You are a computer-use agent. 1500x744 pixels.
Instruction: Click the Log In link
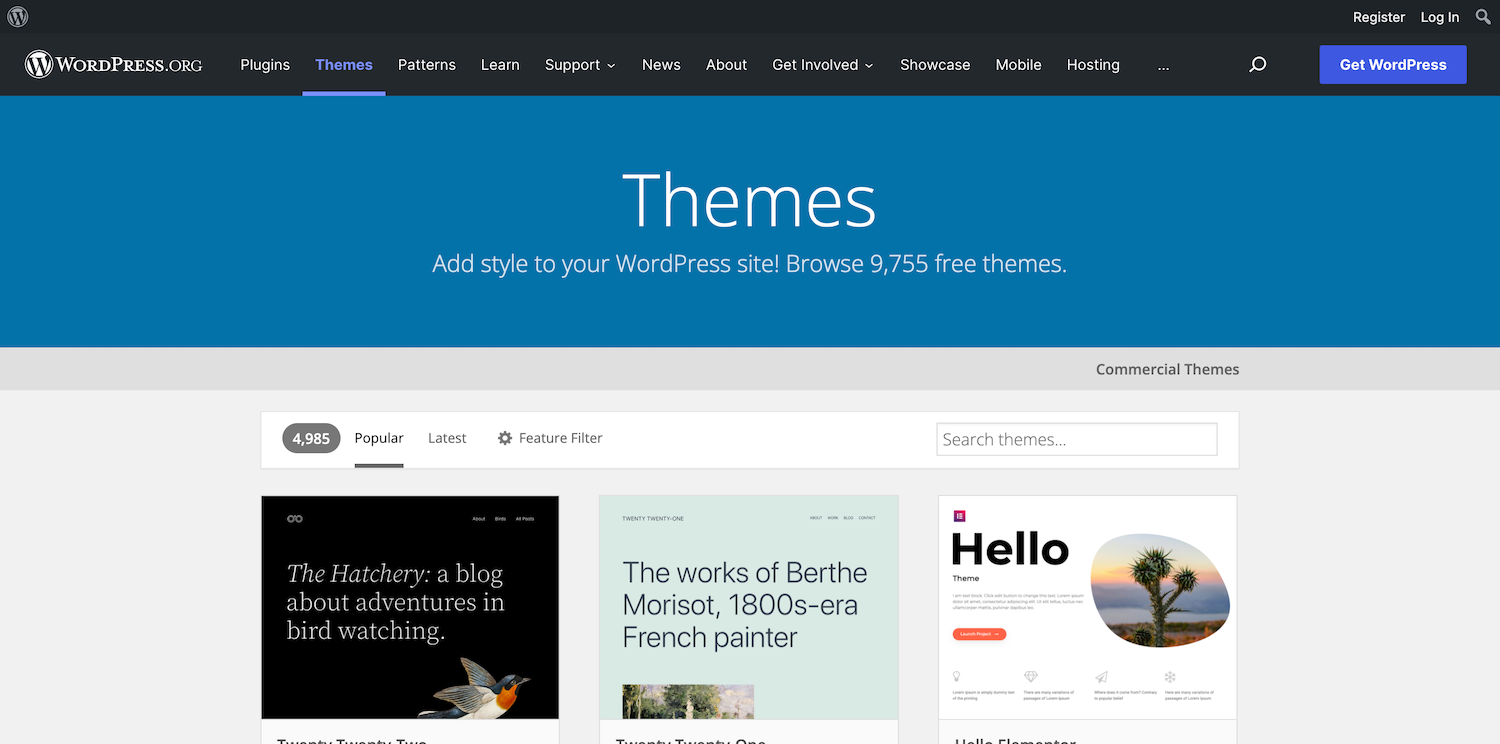pyautogui.click(x=1440, y=17)
